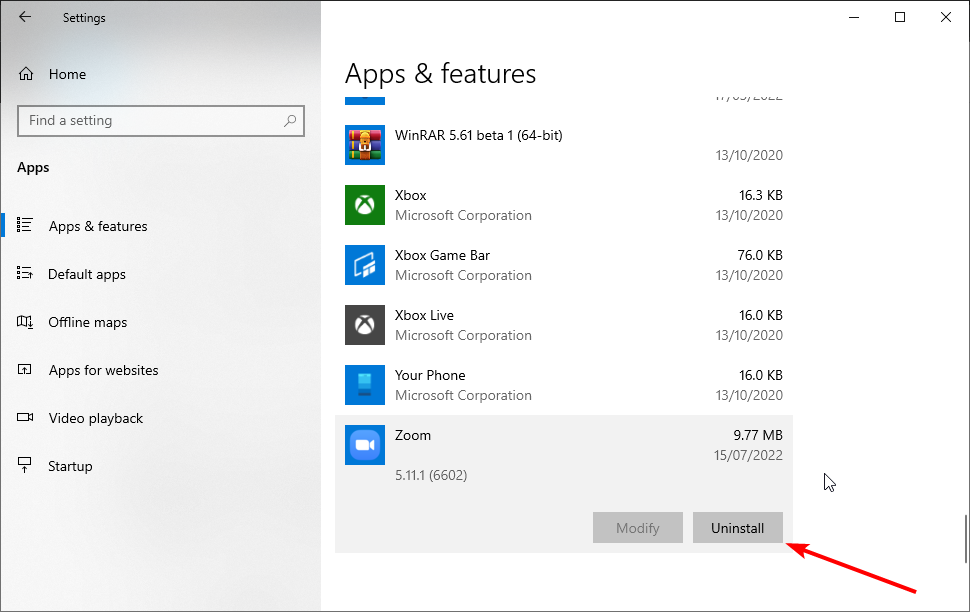Open the Offline maps icon

click(x=25, y=322)
